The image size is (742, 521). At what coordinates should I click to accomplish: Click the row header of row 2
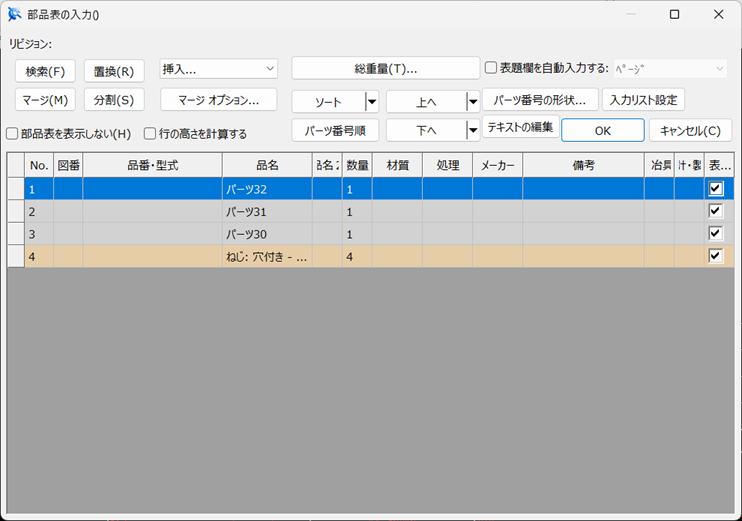point(16,211)
